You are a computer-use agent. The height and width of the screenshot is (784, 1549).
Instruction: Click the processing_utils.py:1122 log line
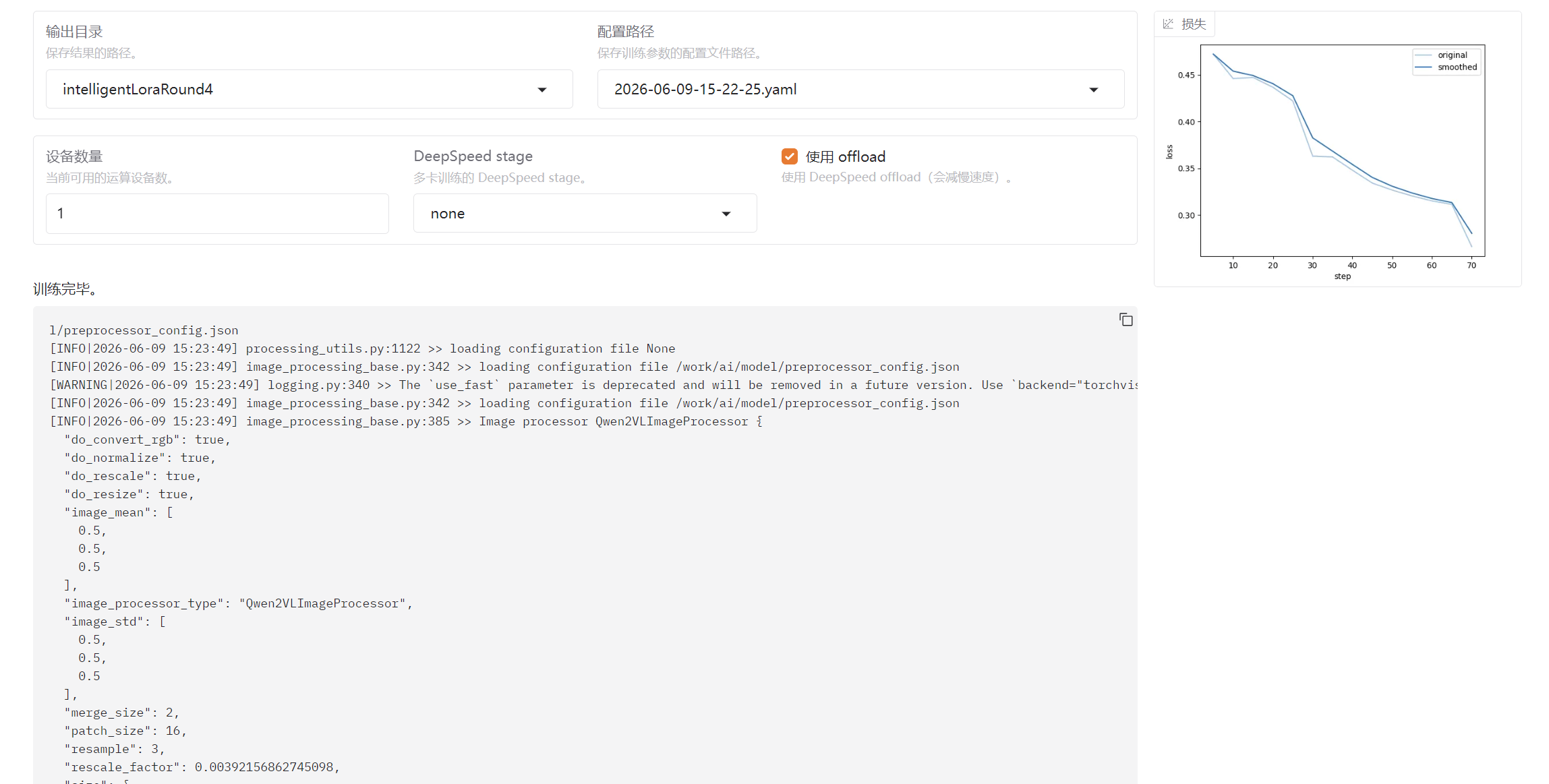click(363, 349)
